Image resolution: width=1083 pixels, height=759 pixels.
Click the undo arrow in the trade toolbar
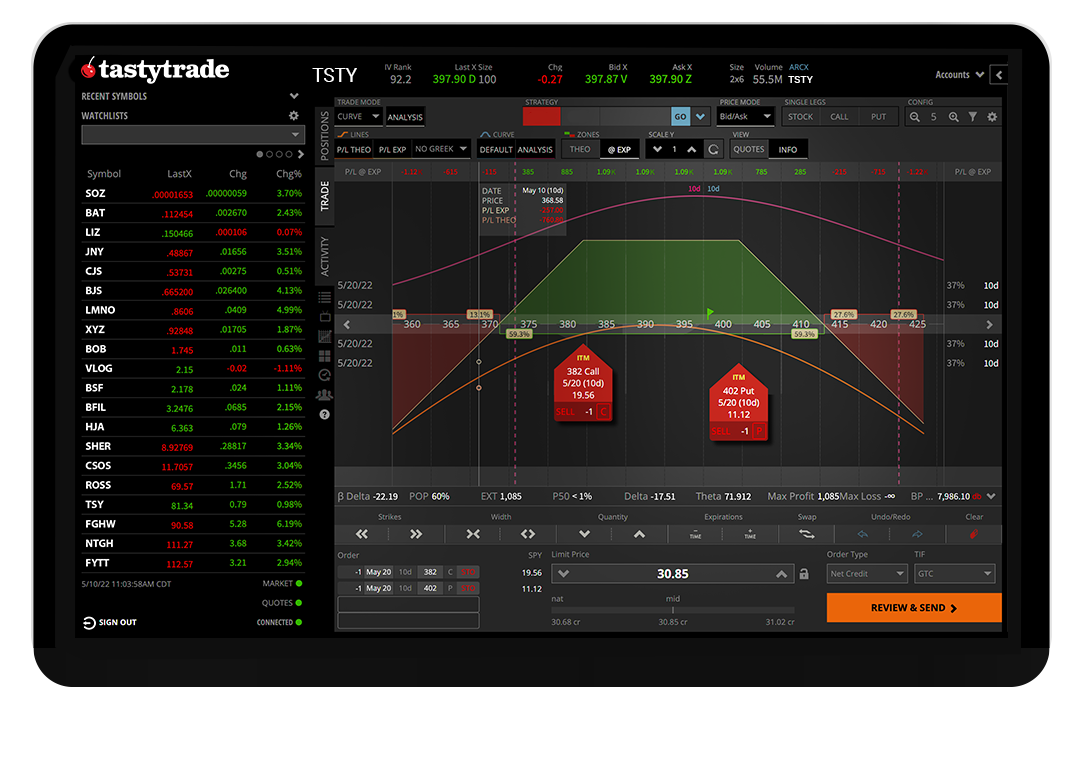864,533
